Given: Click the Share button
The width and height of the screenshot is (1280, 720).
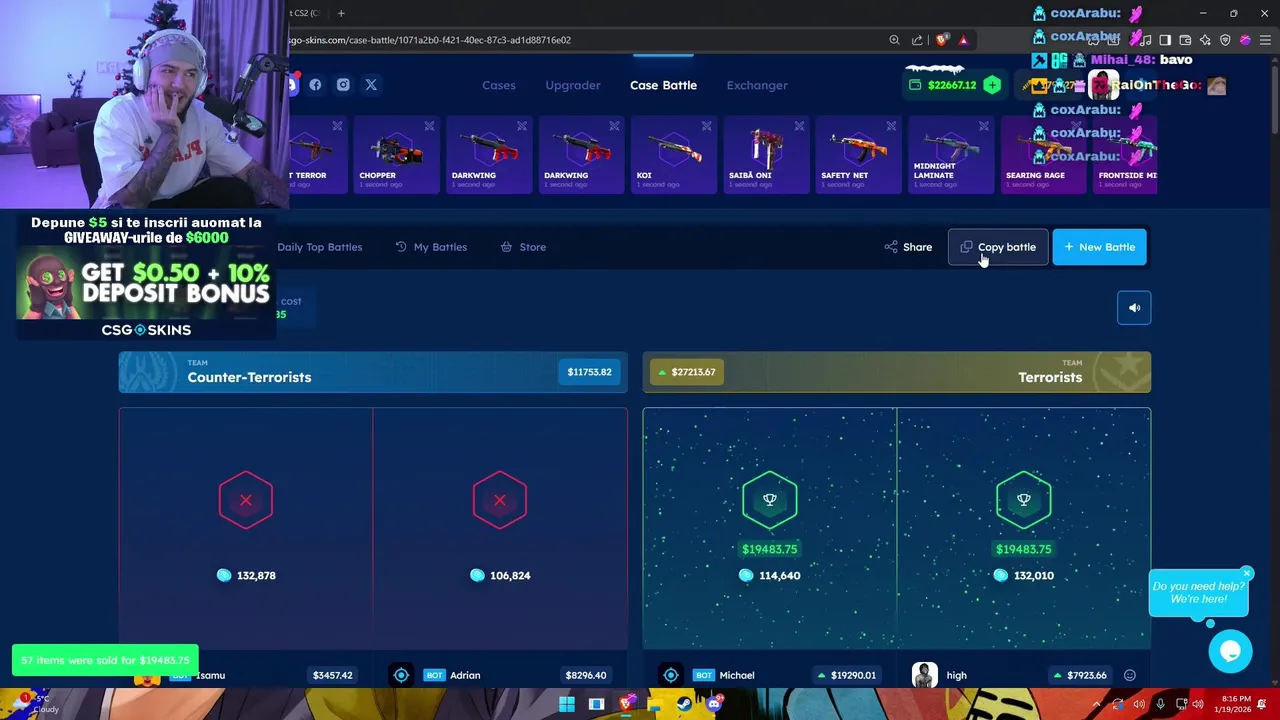Looking at the screenshot, I should click(x=908, y=247).
